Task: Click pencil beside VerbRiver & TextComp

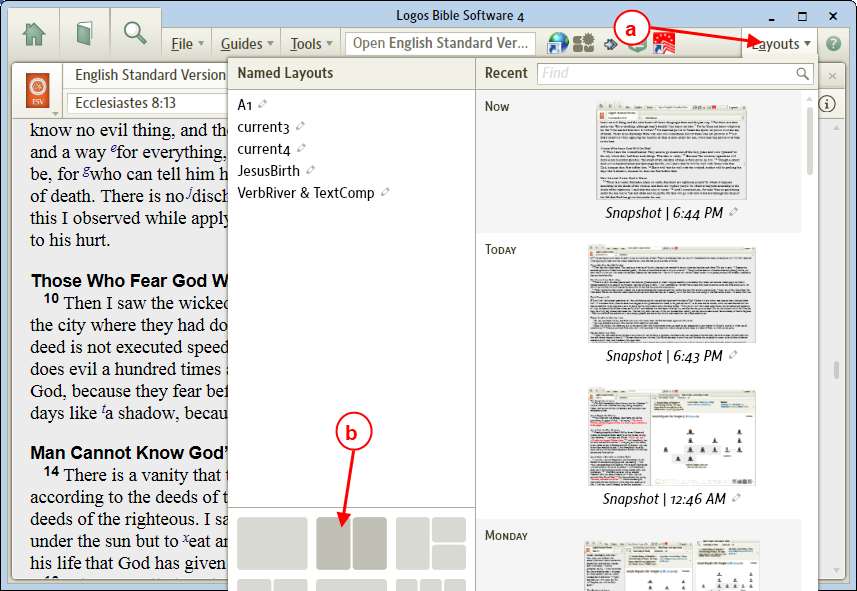Action: point(385,192)
